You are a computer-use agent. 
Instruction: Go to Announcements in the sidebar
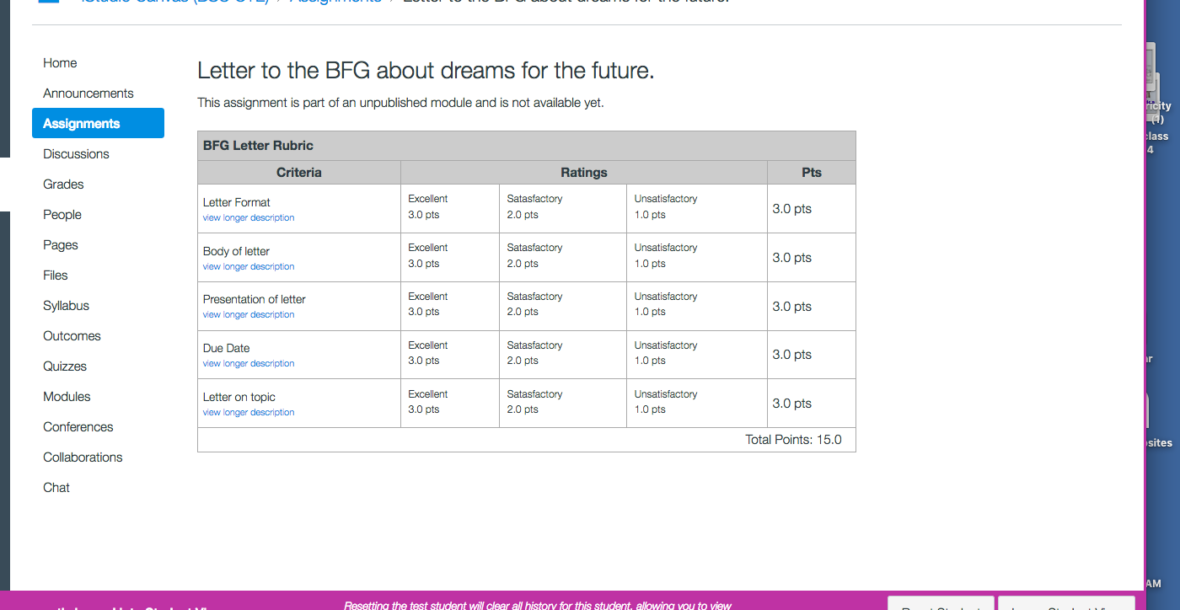coord(88,93)
